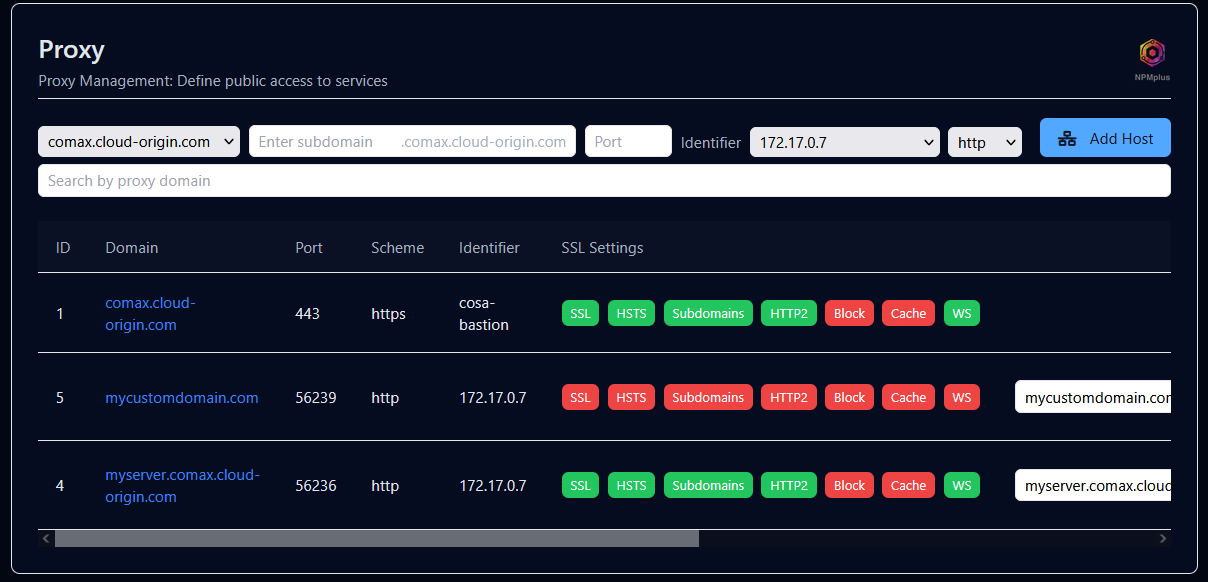Viewport: 1208px width, 582px height.
Task: Select the https scheme cell
Action: (x=388, y=313)
